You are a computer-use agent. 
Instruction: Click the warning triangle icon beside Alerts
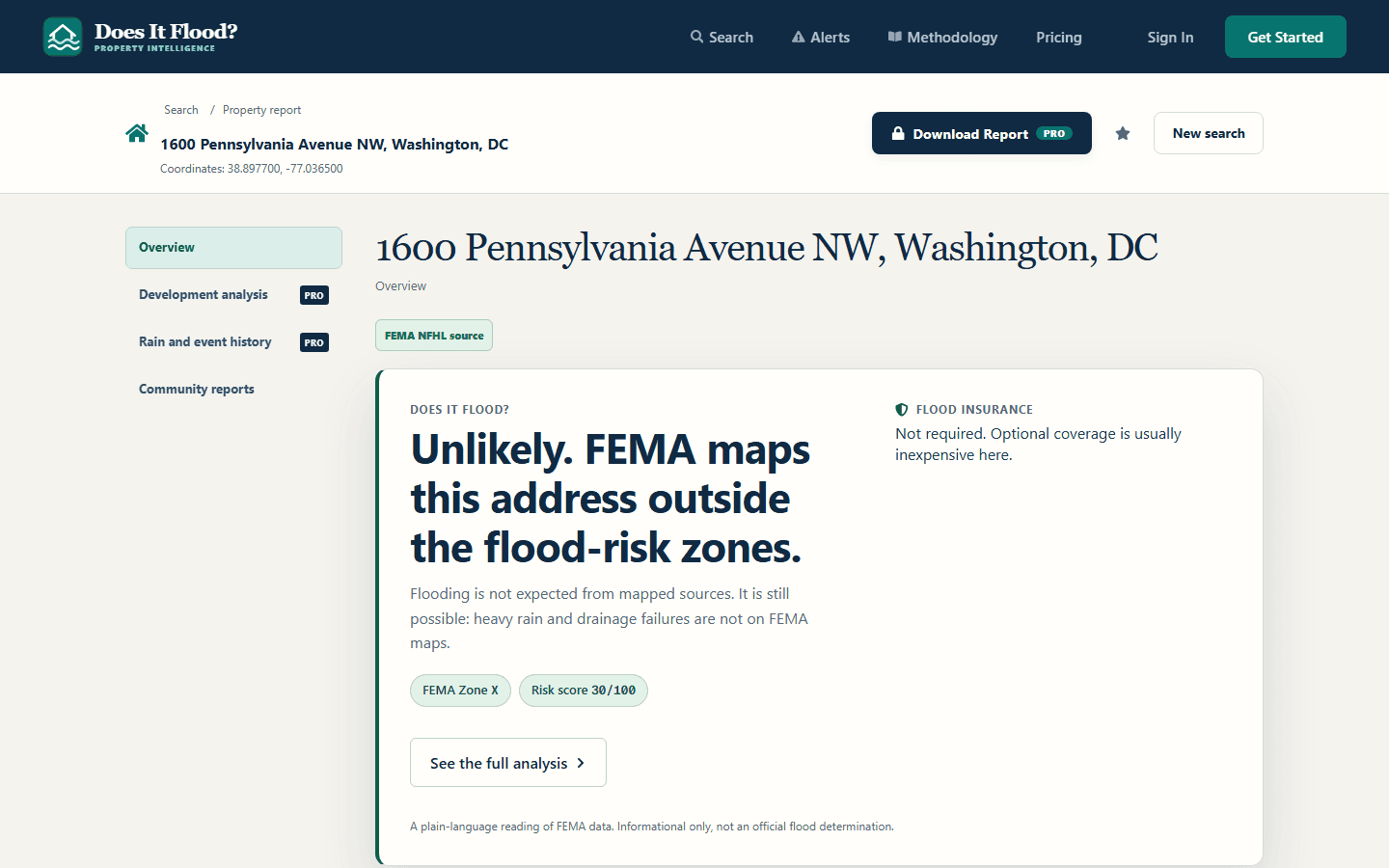click(798, 37)
